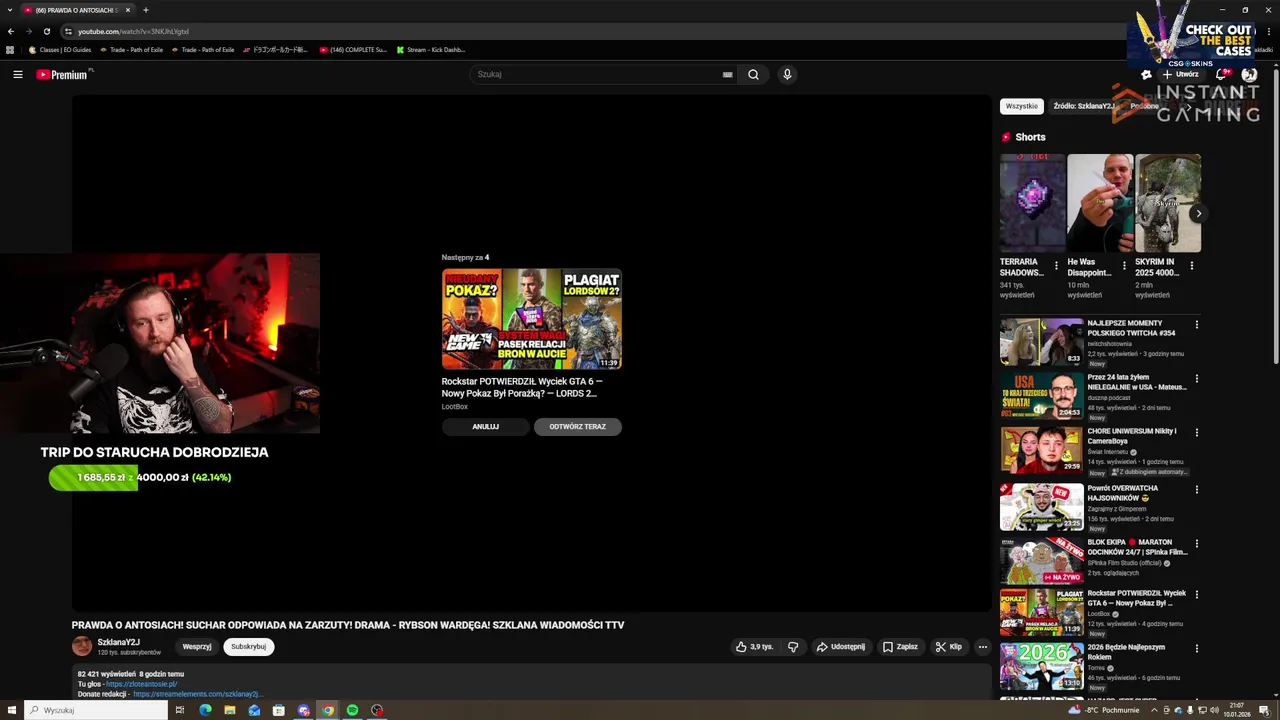This screenshot has height=720, width=1280.
Task: Click the Udostępnij share button
Action: 840,647
